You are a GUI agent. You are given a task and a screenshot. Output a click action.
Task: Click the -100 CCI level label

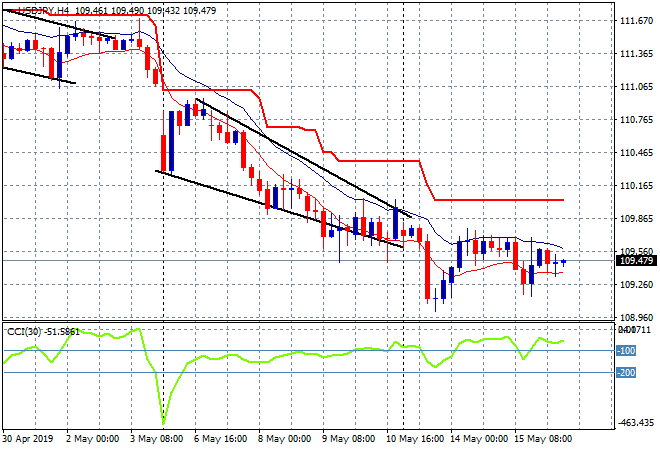(626, 351)
